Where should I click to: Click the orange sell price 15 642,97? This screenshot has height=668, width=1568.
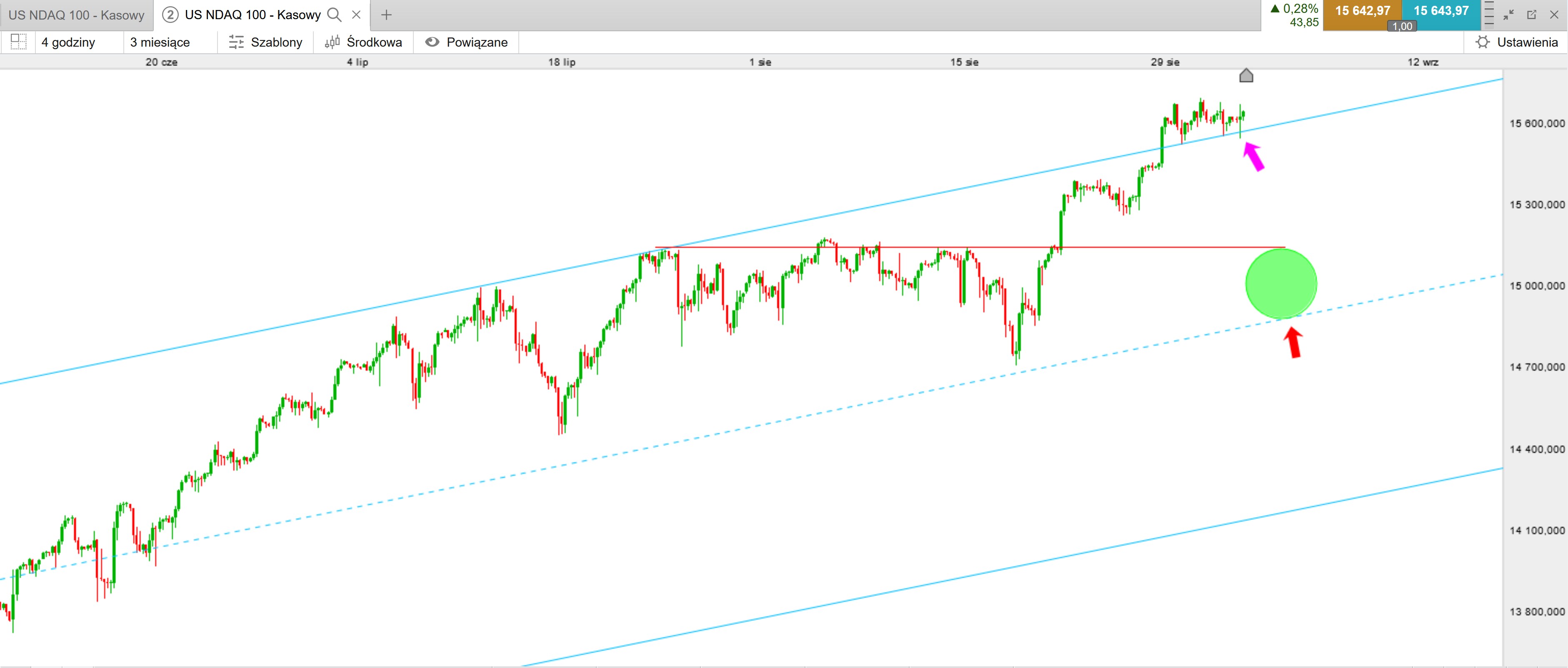(x=1362, y=11)
